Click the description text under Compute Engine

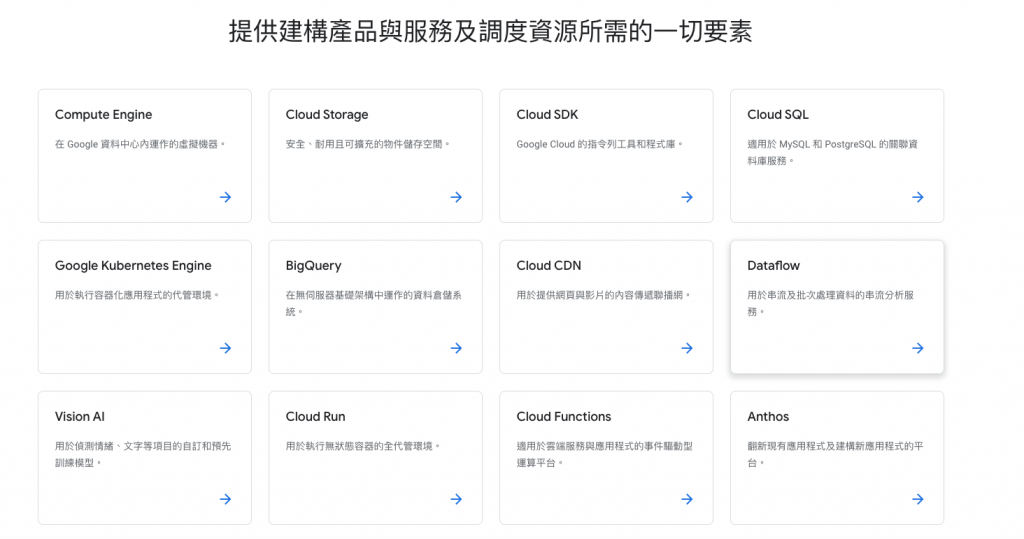pos(140,144)
